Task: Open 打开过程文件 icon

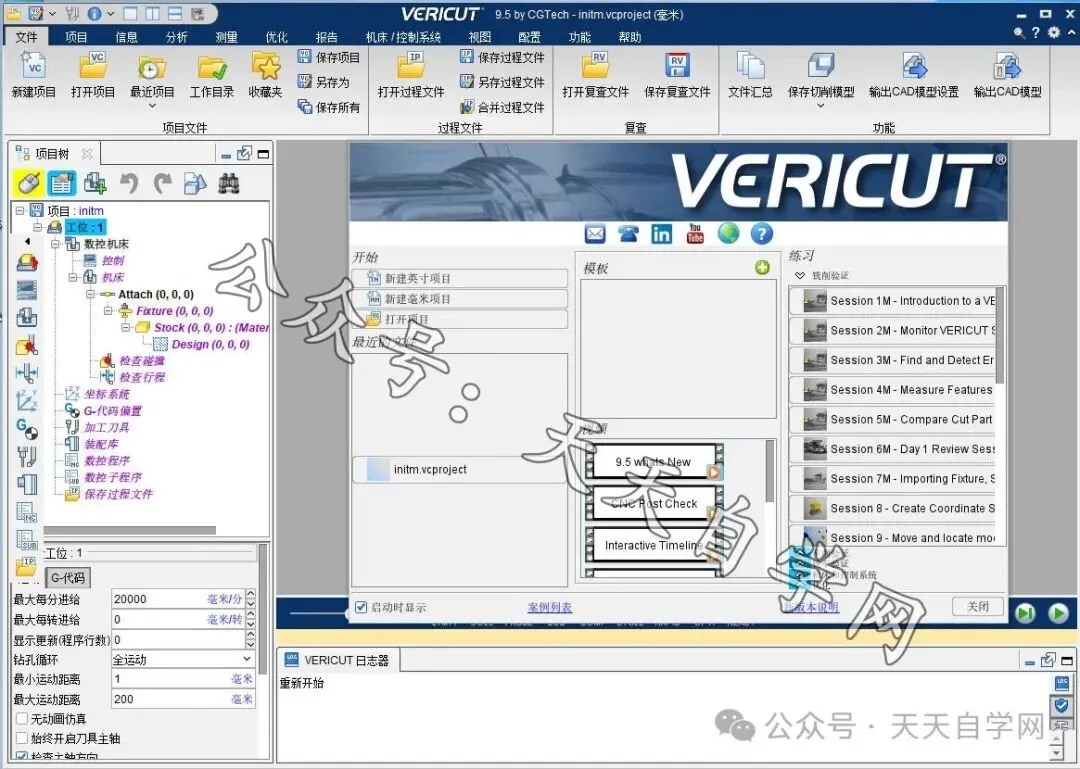Action: point(411,66)
